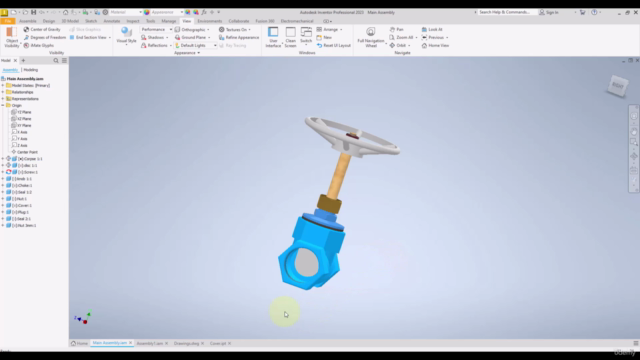Activate Clean Screen mode
The image size is (640, 360).
pos(290,37)
